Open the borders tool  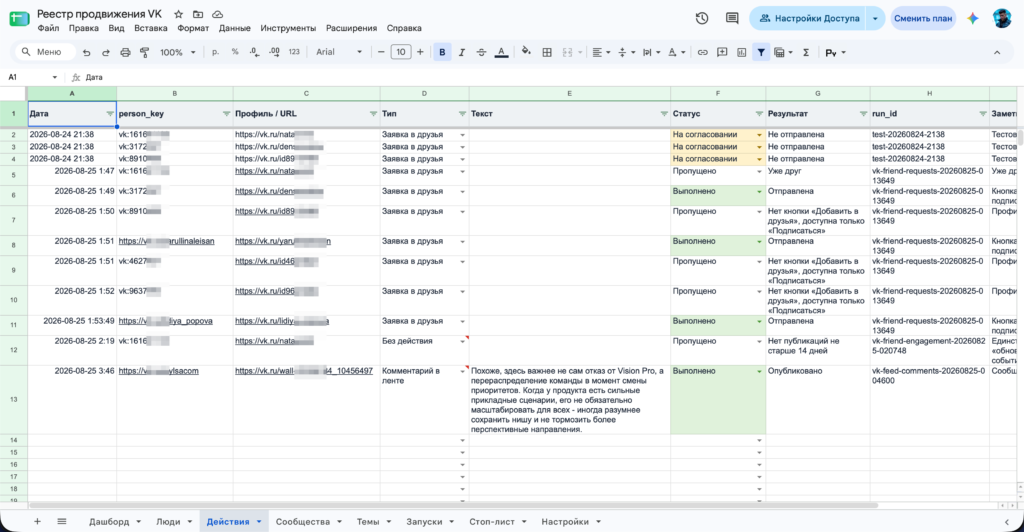coord(547,52)
